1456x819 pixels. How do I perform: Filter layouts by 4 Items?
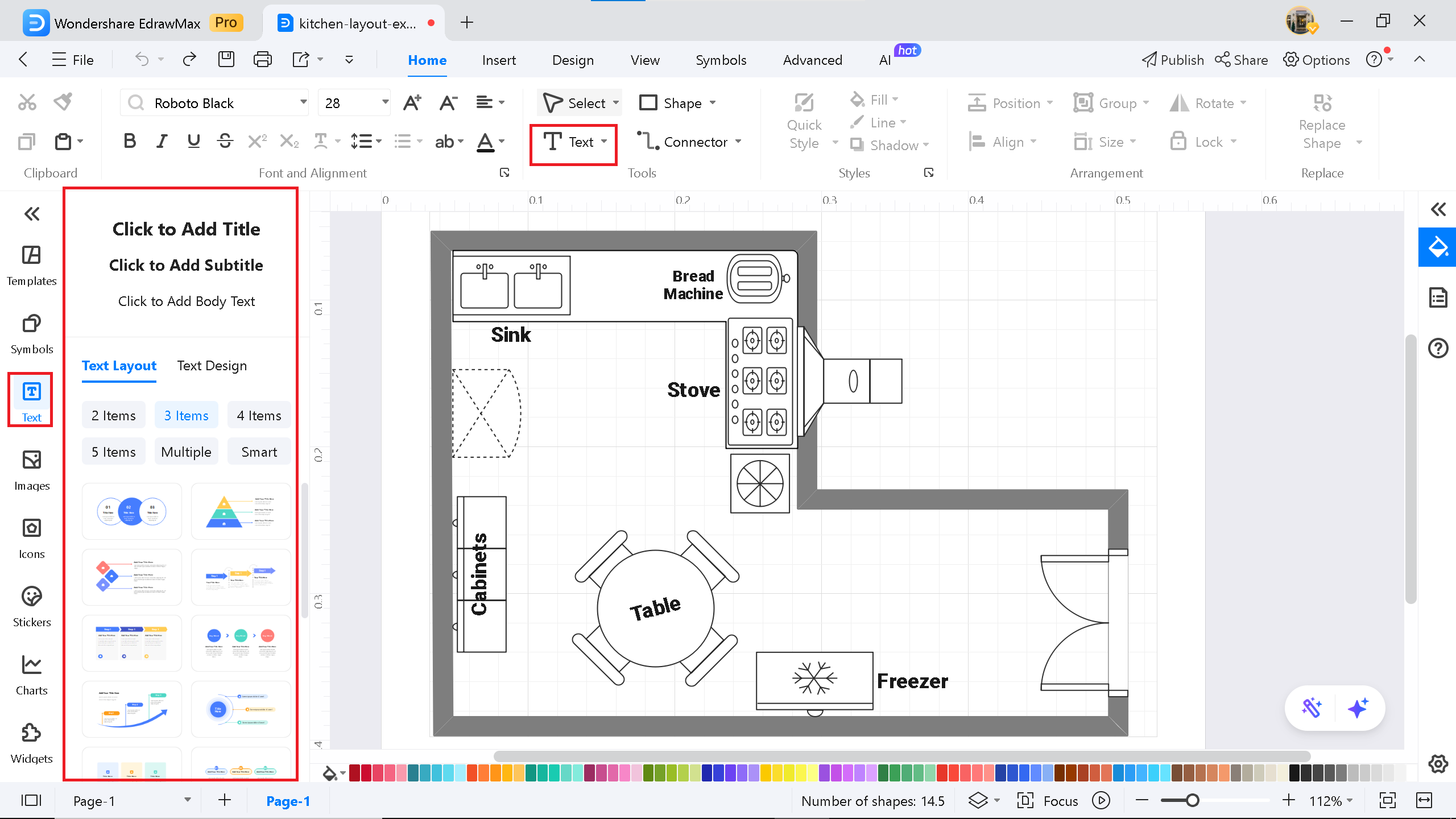coord(259,415)
